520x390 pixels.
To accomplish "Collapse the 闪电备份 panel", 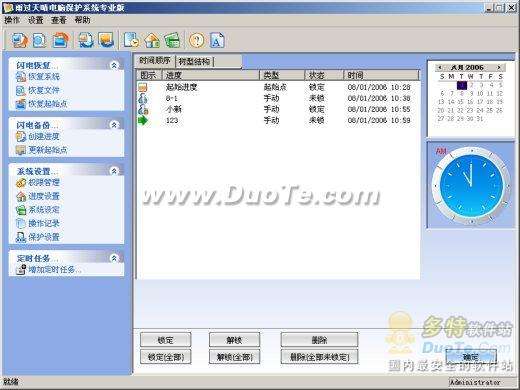I will (114, 125).
